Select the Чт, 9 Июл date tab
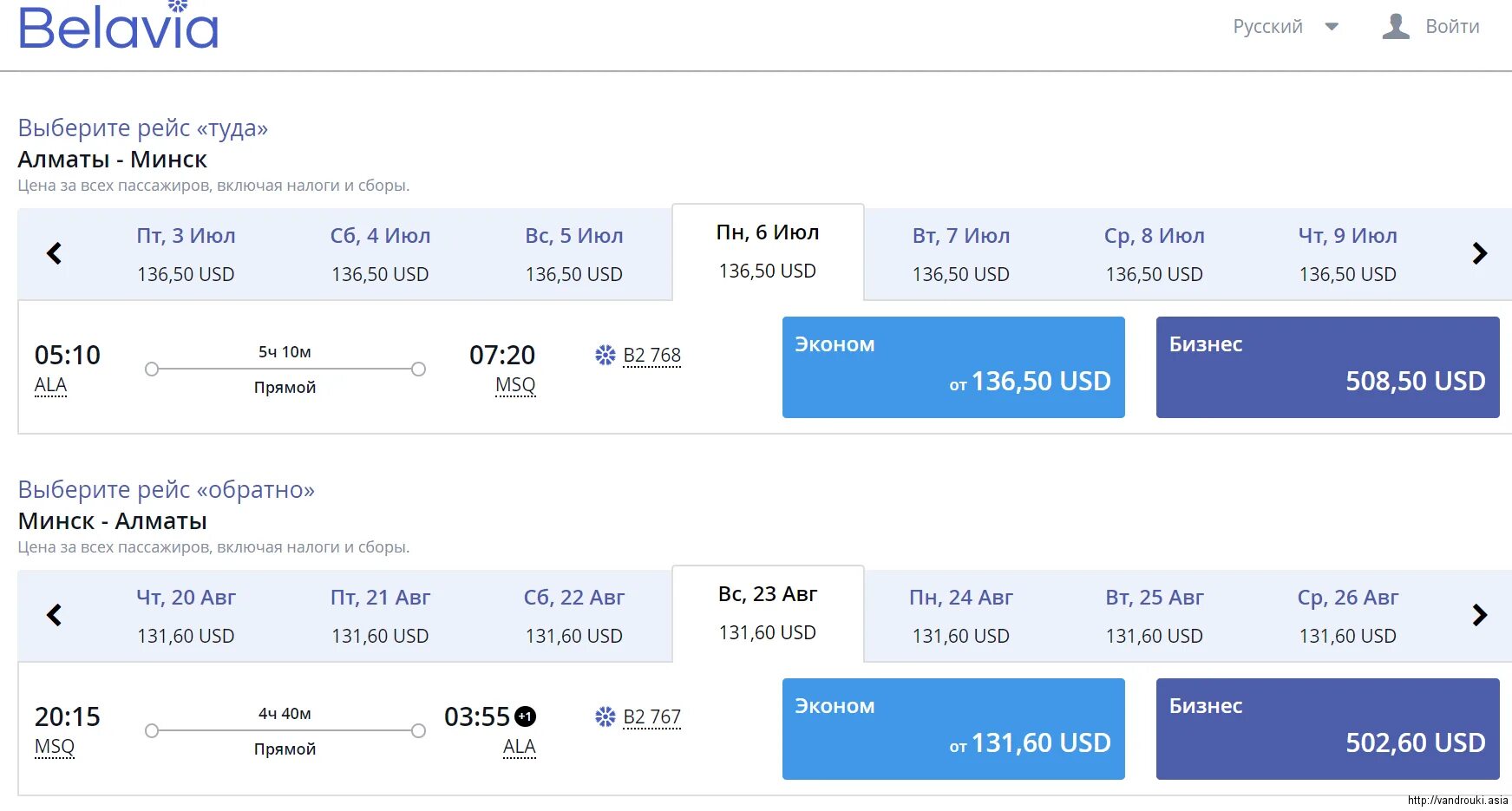 pyautogui.click(x=1347, y=254)
